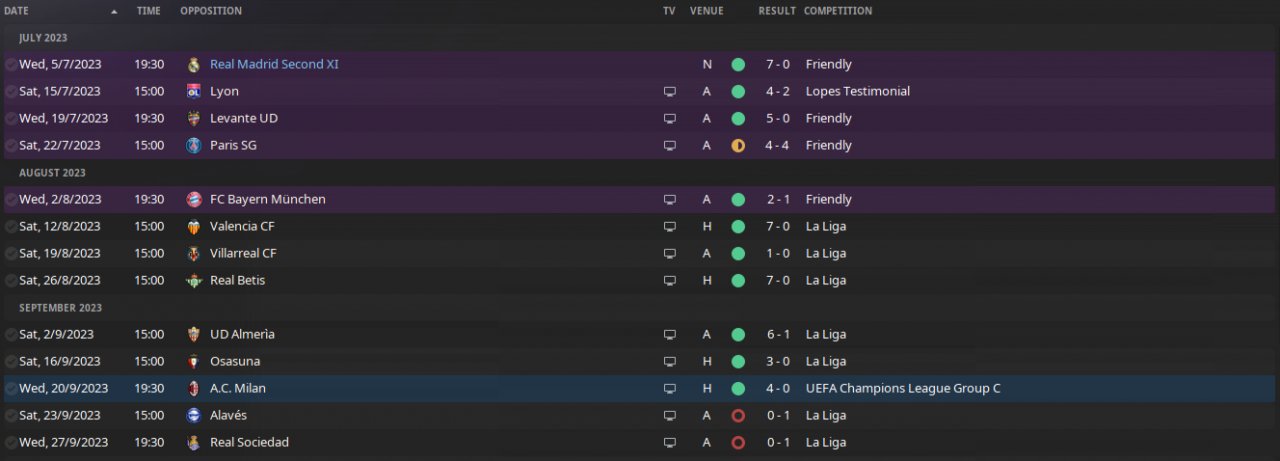Viewport: 1280px width, 461px height.
Task: Click the Real Madrid Second XI club badge
Action: click(194, 65)
